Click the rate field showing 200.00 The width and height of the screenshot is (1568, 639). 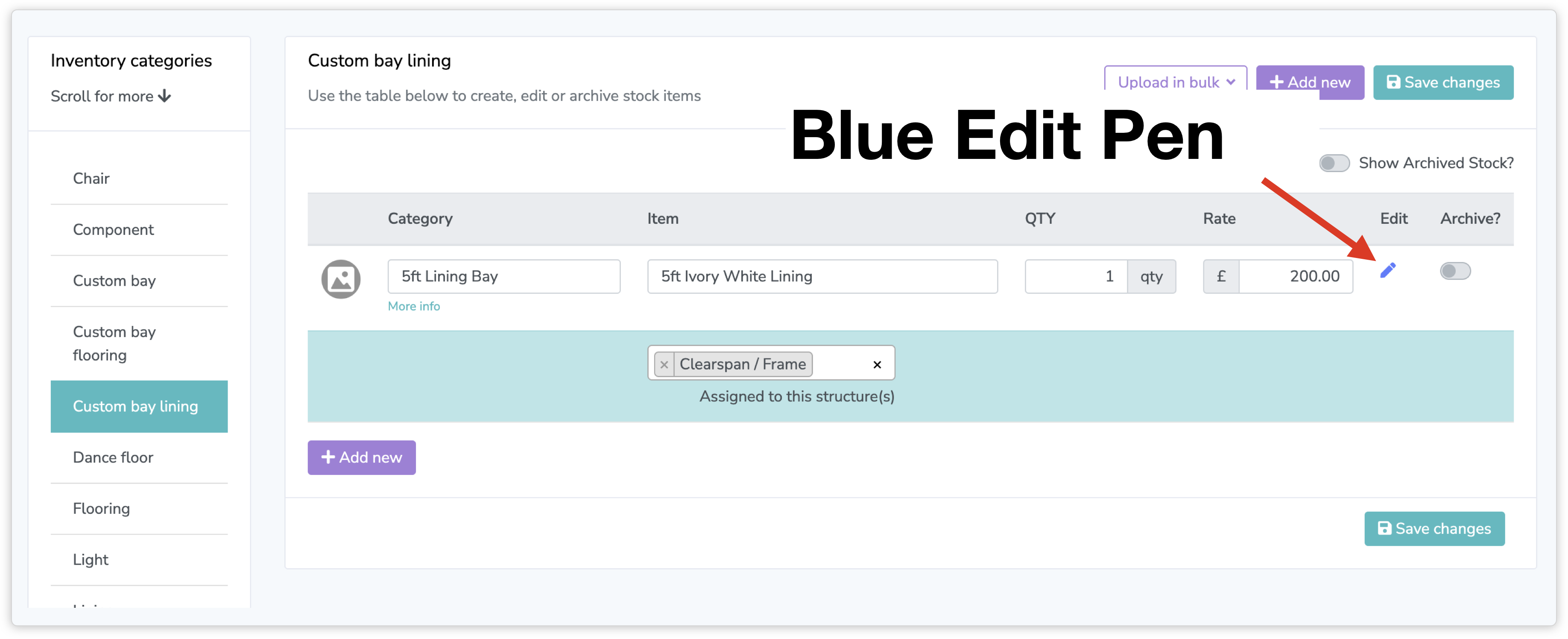point(1295,276)
